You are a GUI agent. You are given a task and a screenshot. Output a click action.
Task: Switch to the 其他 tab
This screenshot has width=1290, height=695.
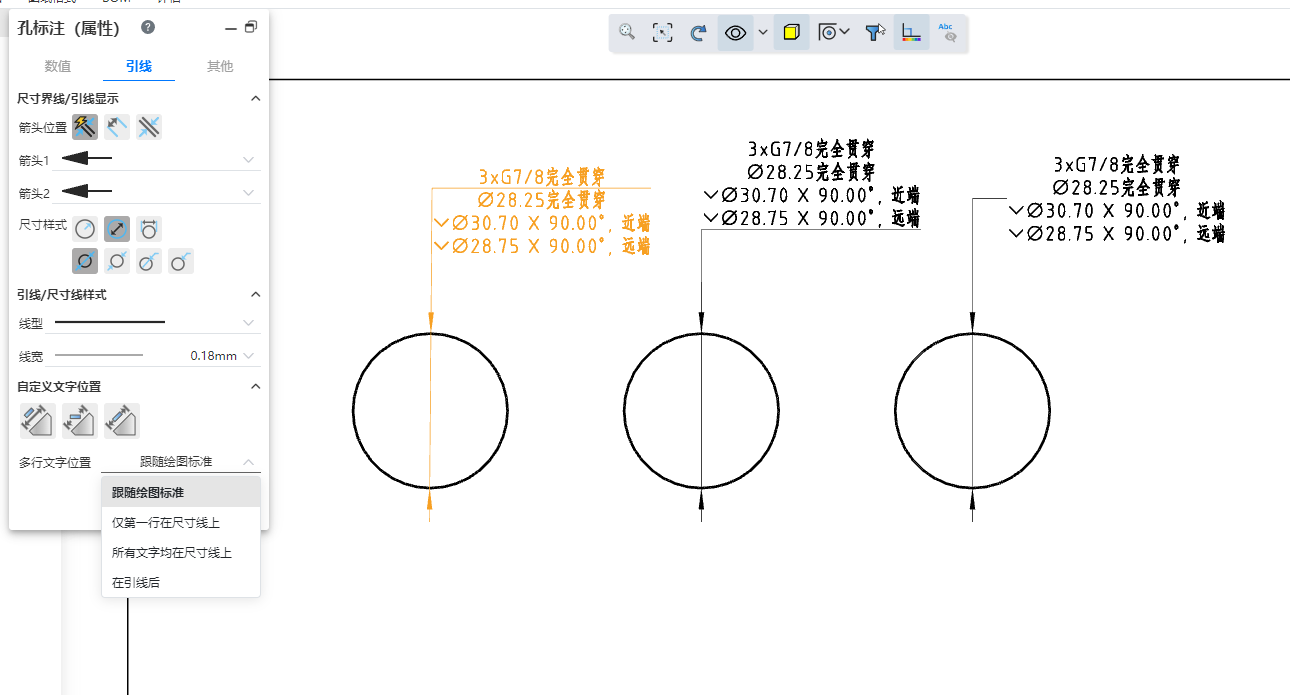[220, 66]
